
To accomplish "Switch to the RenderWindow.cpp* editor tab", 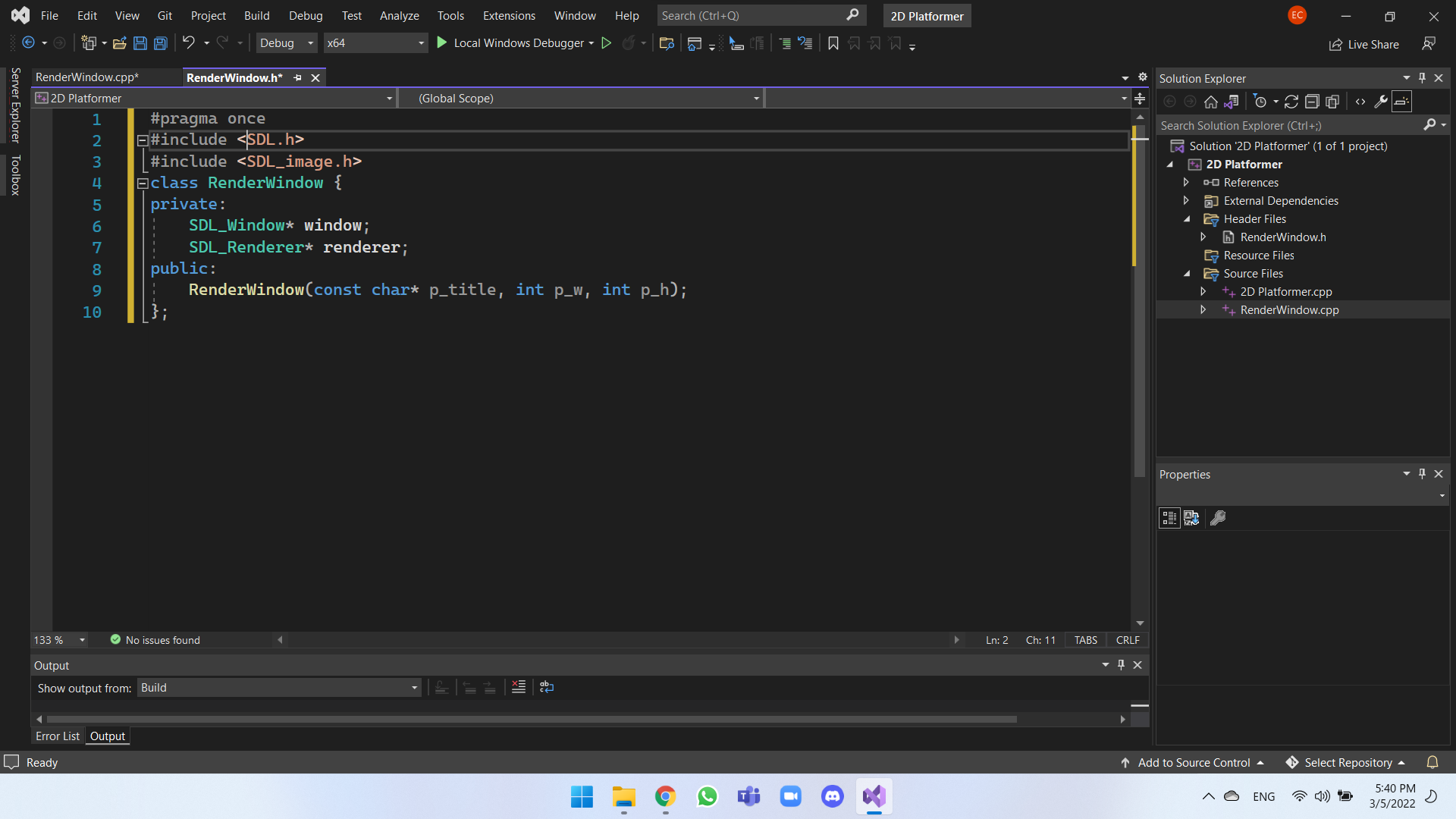I will point(87,77).
